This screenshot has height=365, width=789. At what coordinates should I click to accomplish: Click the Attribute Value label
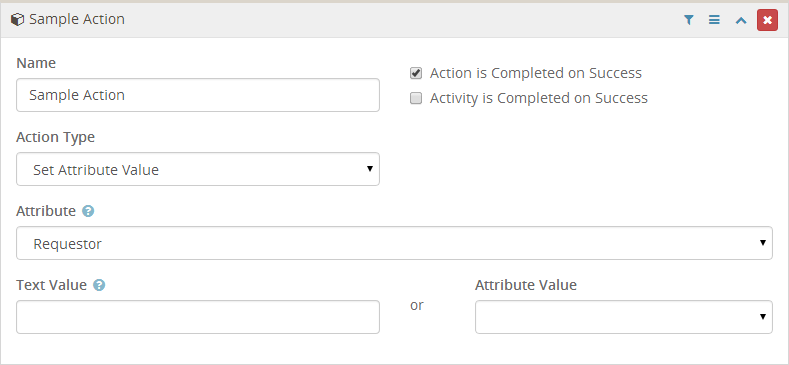(526, 285)
